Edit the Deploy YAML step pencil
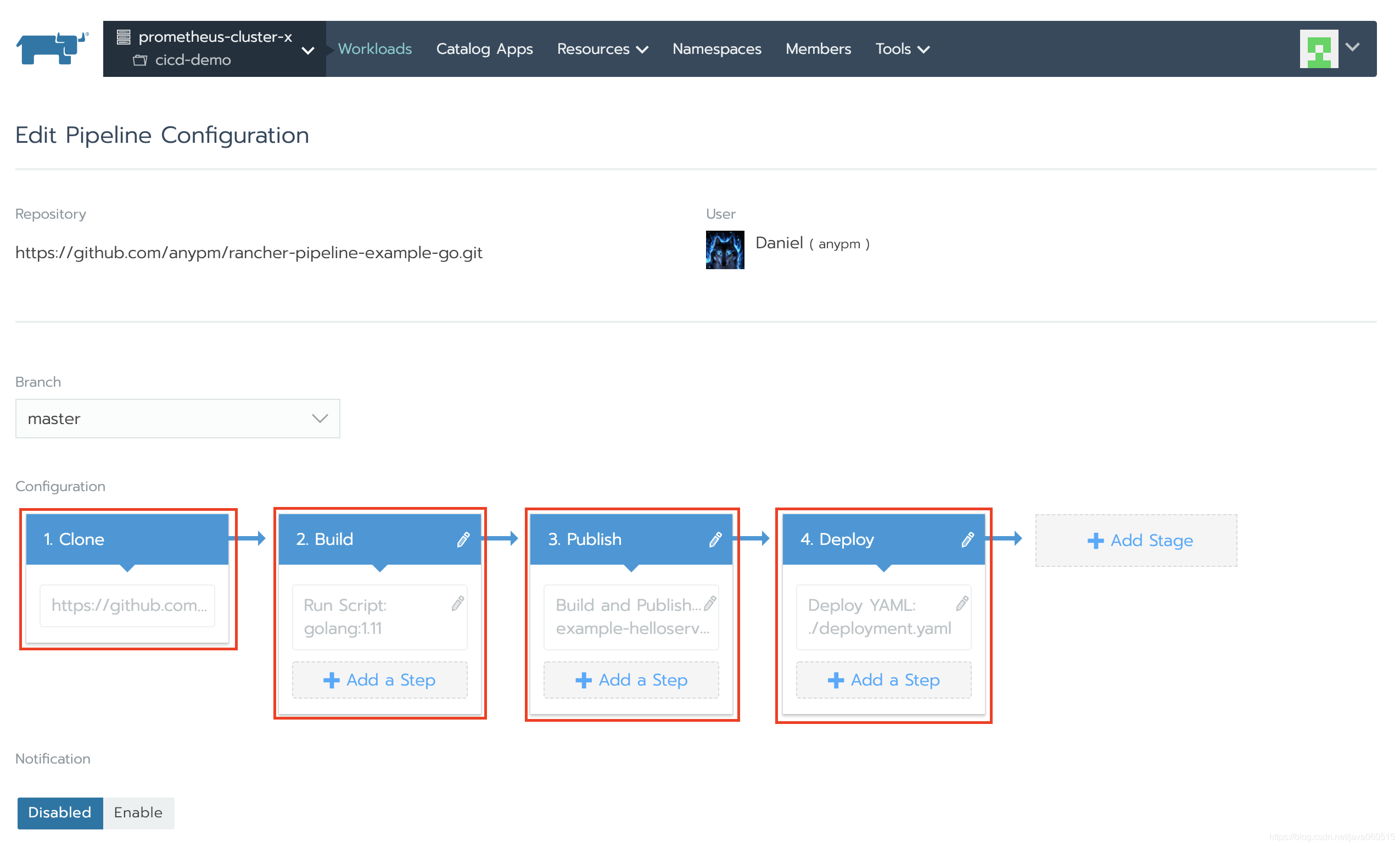The image size is (1400, 847). click(961, 603)
